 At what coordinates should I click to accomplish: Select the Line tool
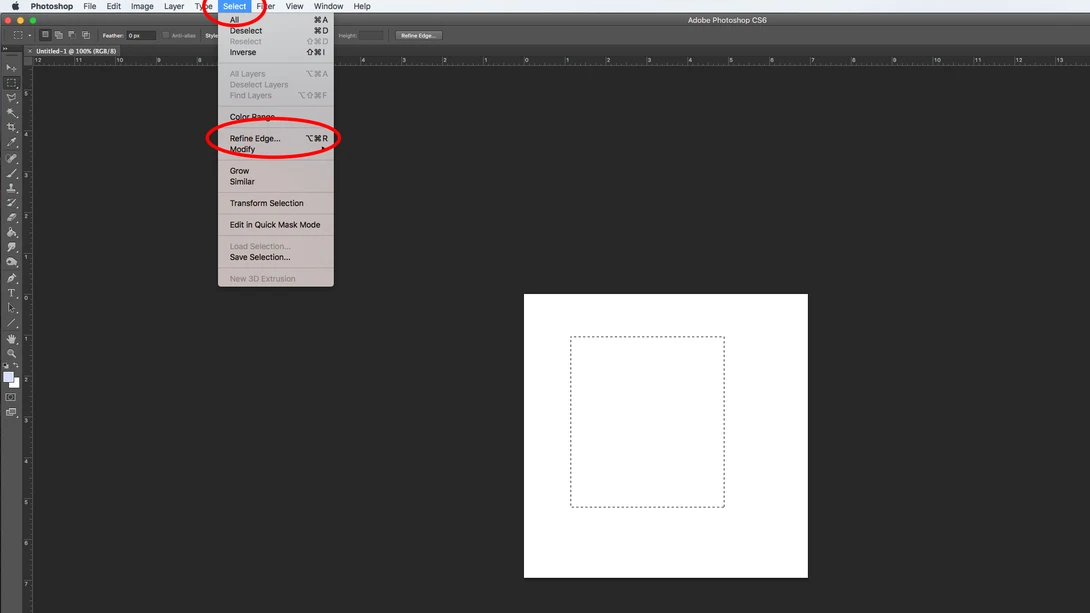(11, 323)
